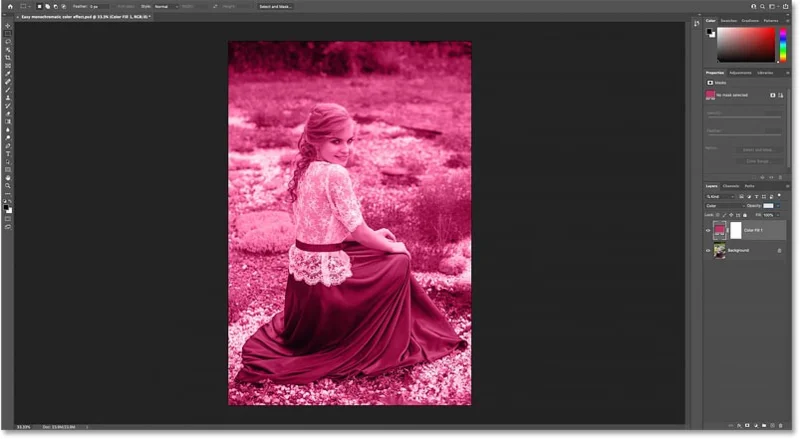800x439 pixels.
Task: Click the rainbow hue slider in Color panel
Action: [783, 45]
